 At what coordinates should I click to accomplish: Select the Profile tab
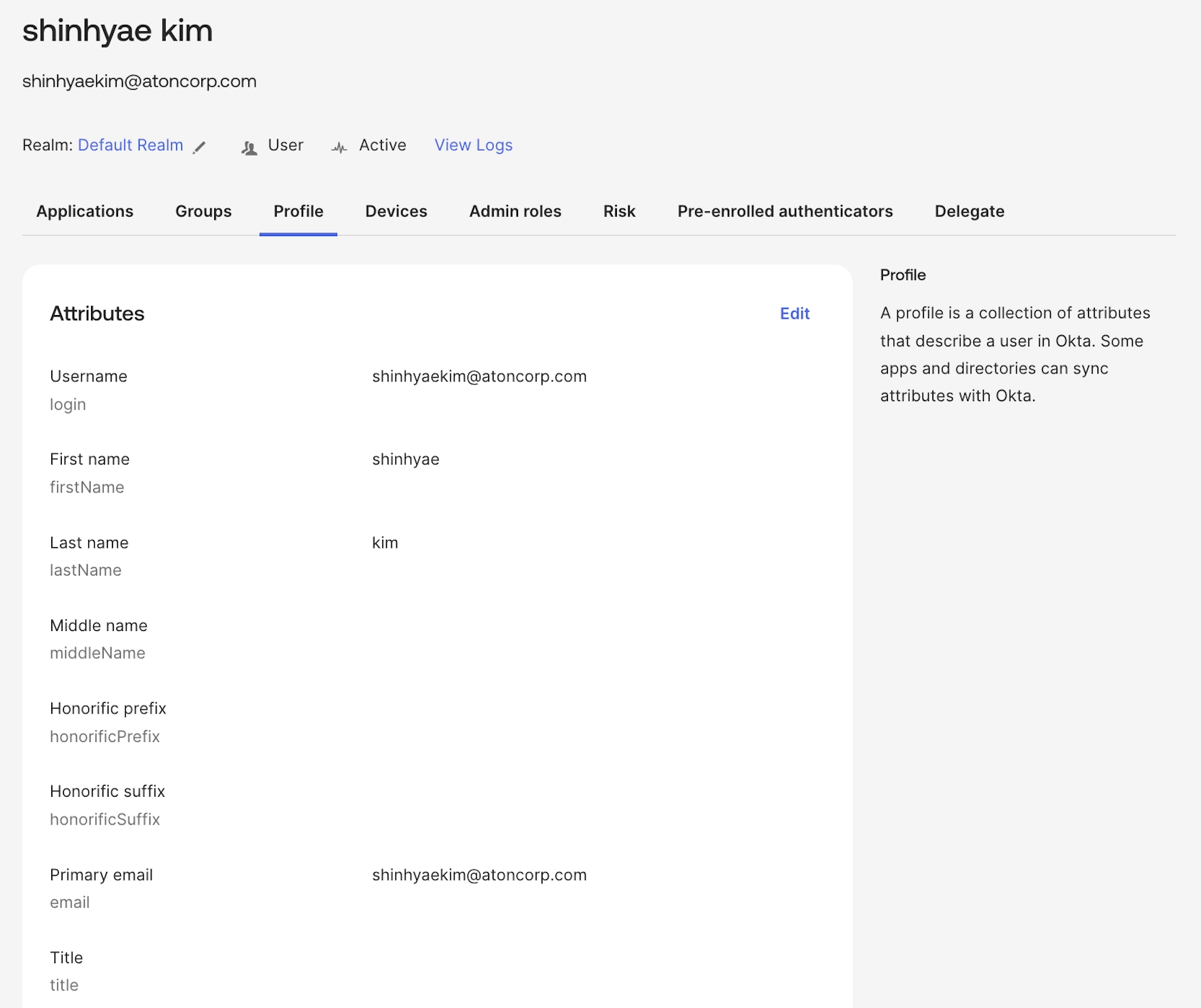[298, 211]
